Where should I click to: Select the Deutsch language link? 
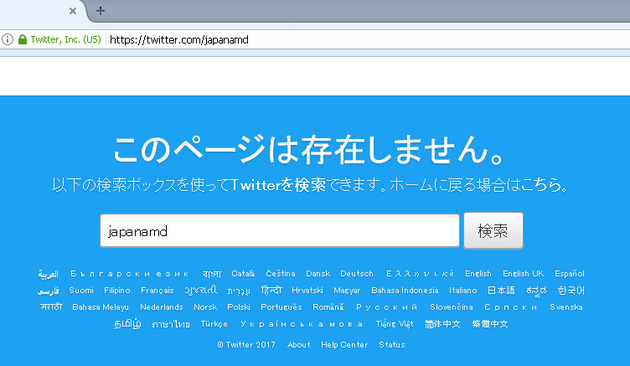pos(357,274)
